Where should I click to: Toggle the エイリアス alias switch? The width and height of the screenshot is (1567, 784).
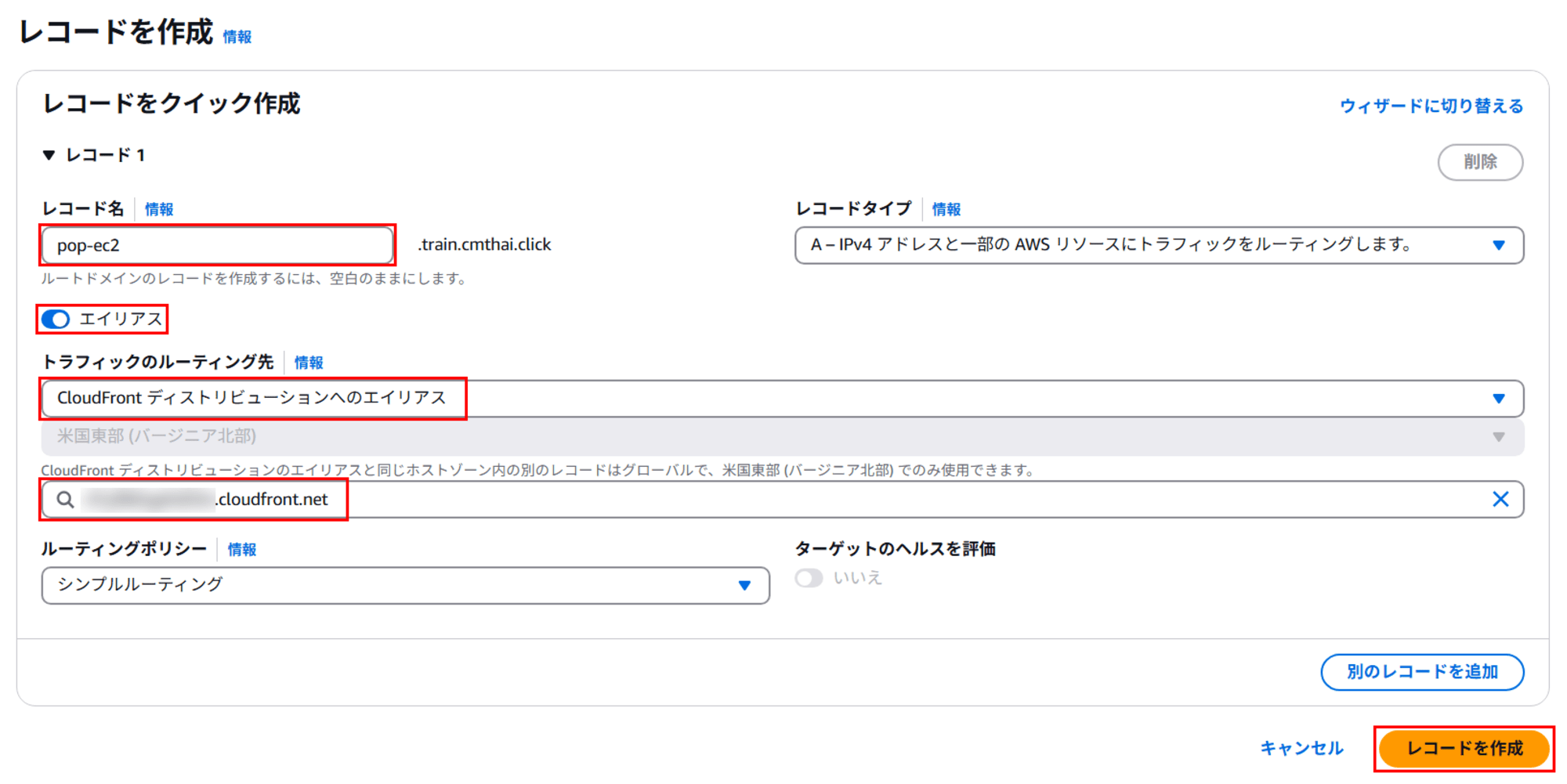[56, 320]
